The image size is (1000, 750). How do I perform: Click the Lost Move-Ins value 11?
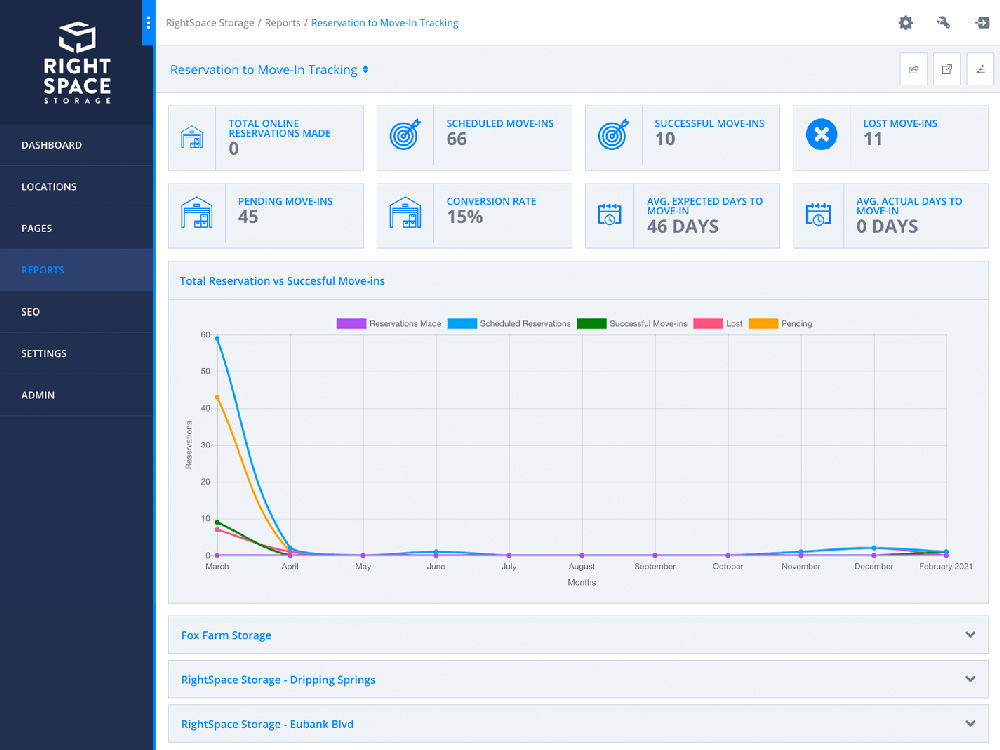pos(872,139)
